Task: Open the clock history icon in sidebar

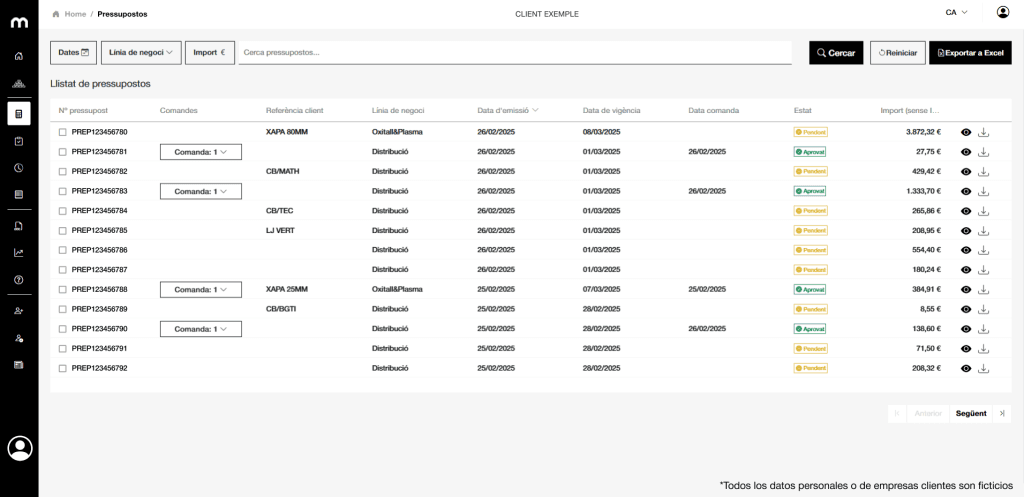Action: (19, 168)
